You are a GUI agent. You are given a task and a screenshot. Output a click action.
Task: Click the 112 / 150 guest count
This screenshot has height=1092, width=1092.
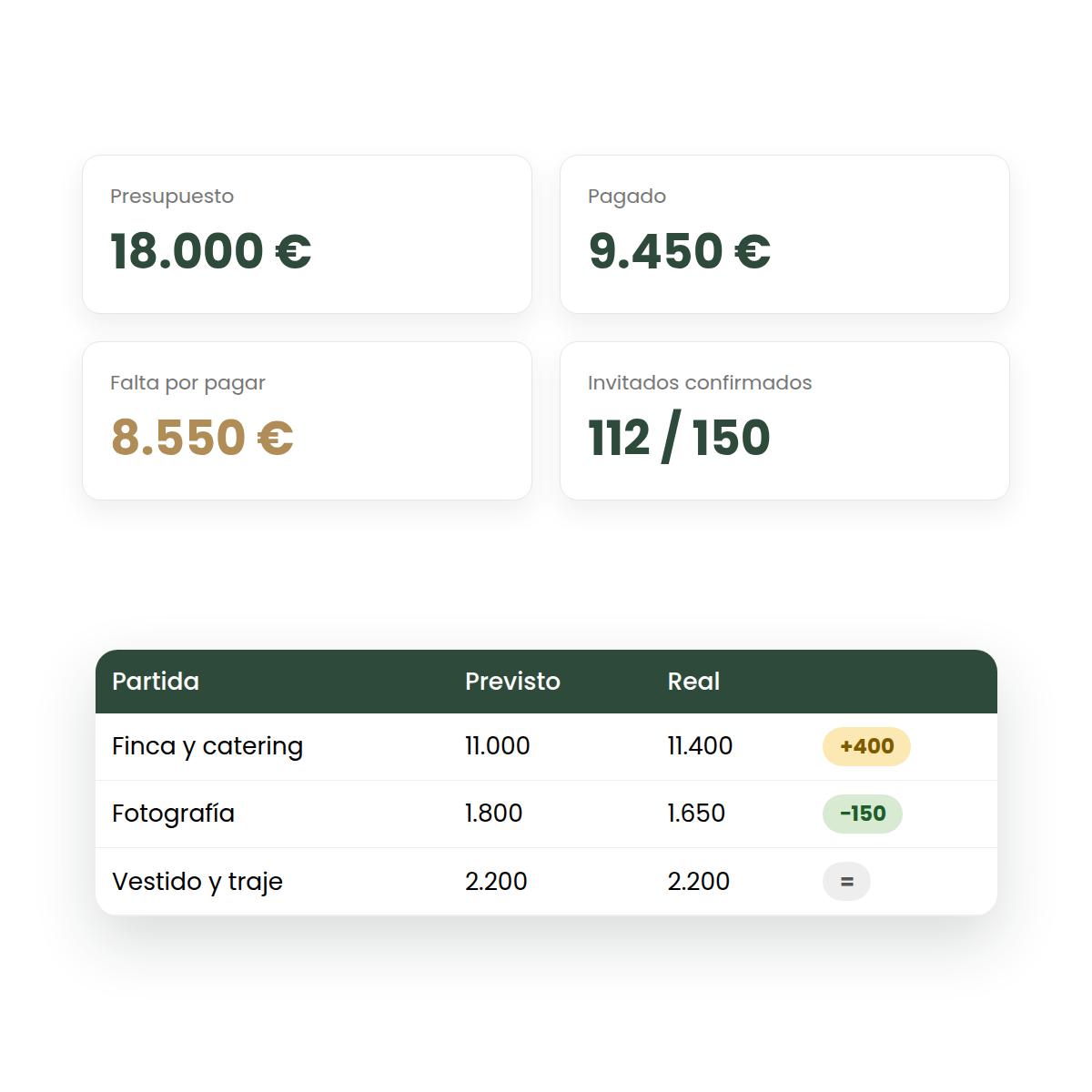tap(679, 438)
